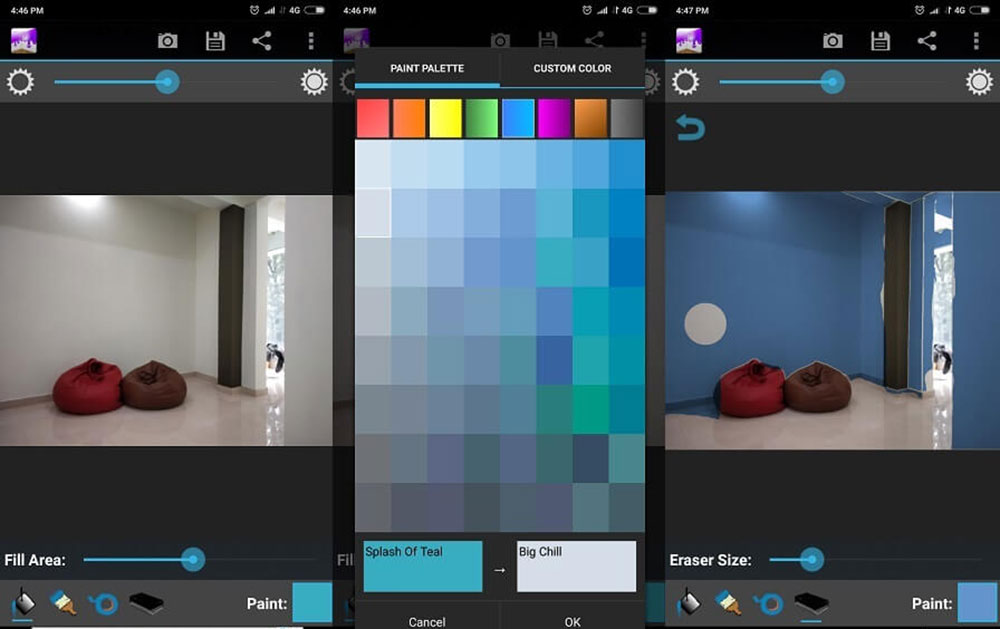Tap the "4:47 PM" clock in the status bar
The image size is (1000, 629).
click(x=692, y=10)
